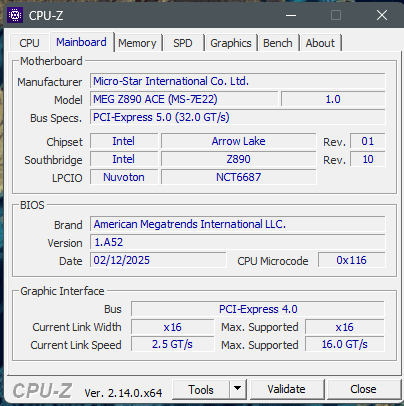This screenshot has height=406, width=404.
Task: Select the Model field MEG Z890 ACE
Action: click(184, 99)
